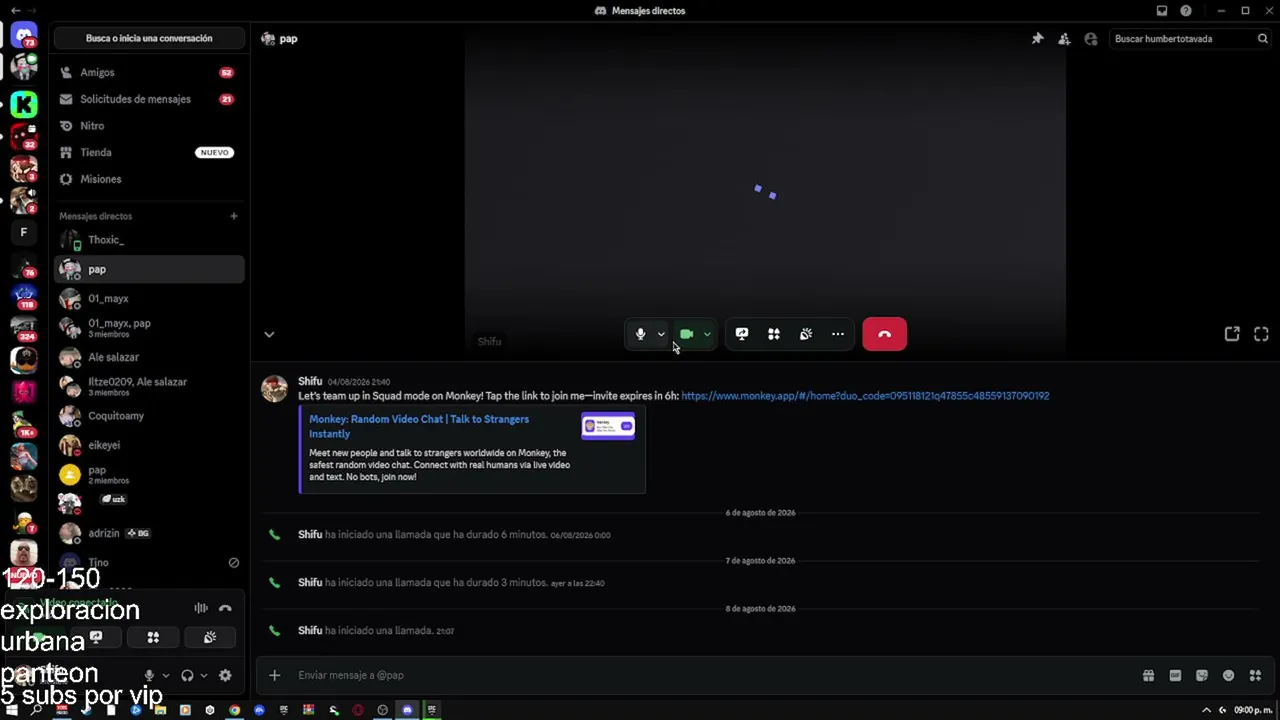Open the group chat 01_mayx, pap
Screen dimensions: 1280x720
(149, 328)
